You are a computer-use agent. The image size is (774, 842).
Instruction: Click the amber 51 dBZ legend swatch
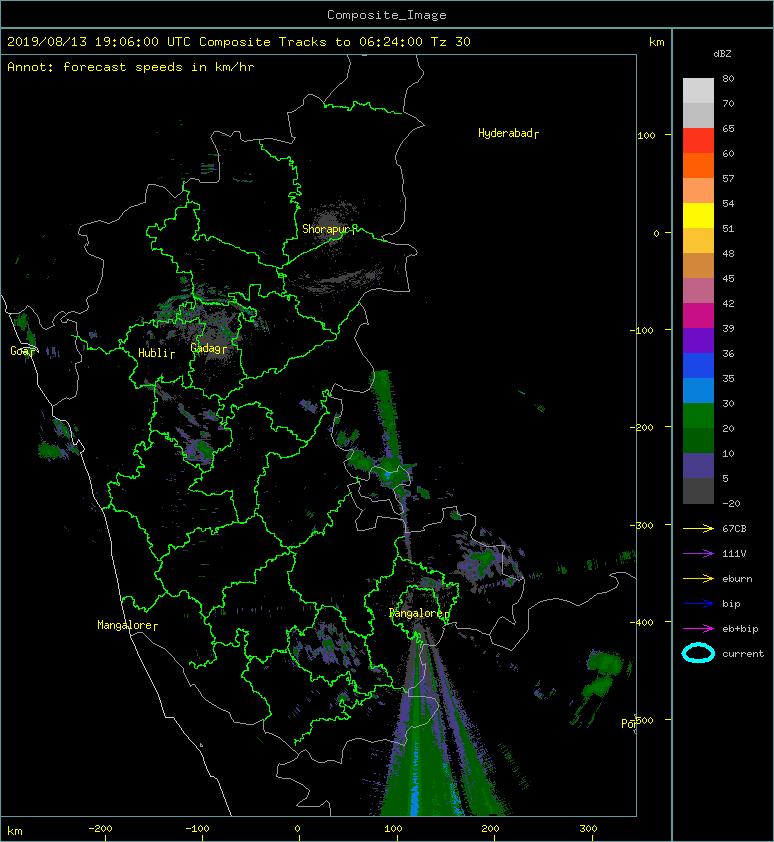pos(698,240)
